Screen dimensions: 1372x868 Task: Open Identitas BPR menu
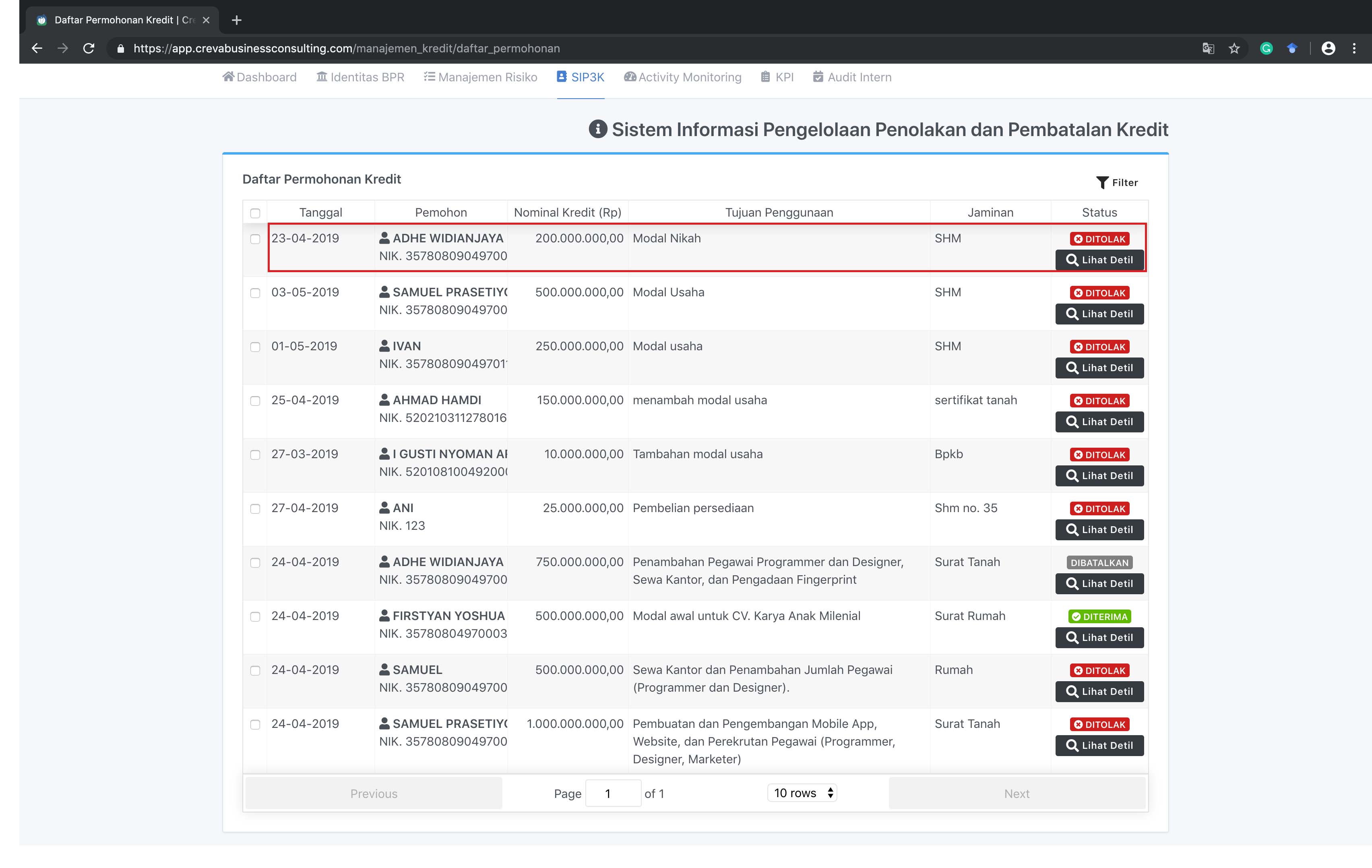click(360, 77)
